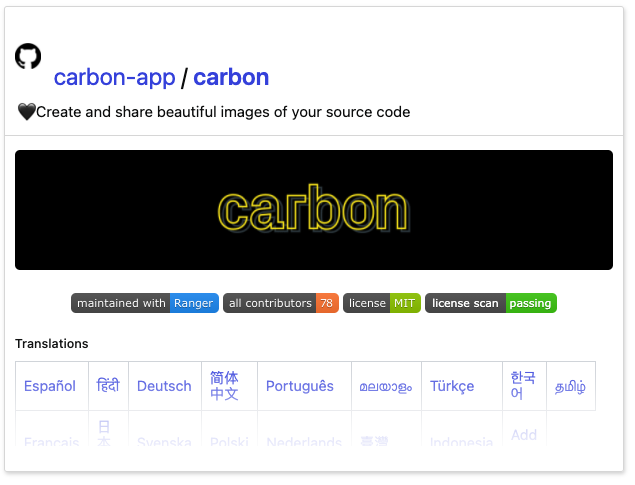The height and width of the screenshot is (485, 635).
Task: Open the carbon-app organization link
Action: (114, 77)
